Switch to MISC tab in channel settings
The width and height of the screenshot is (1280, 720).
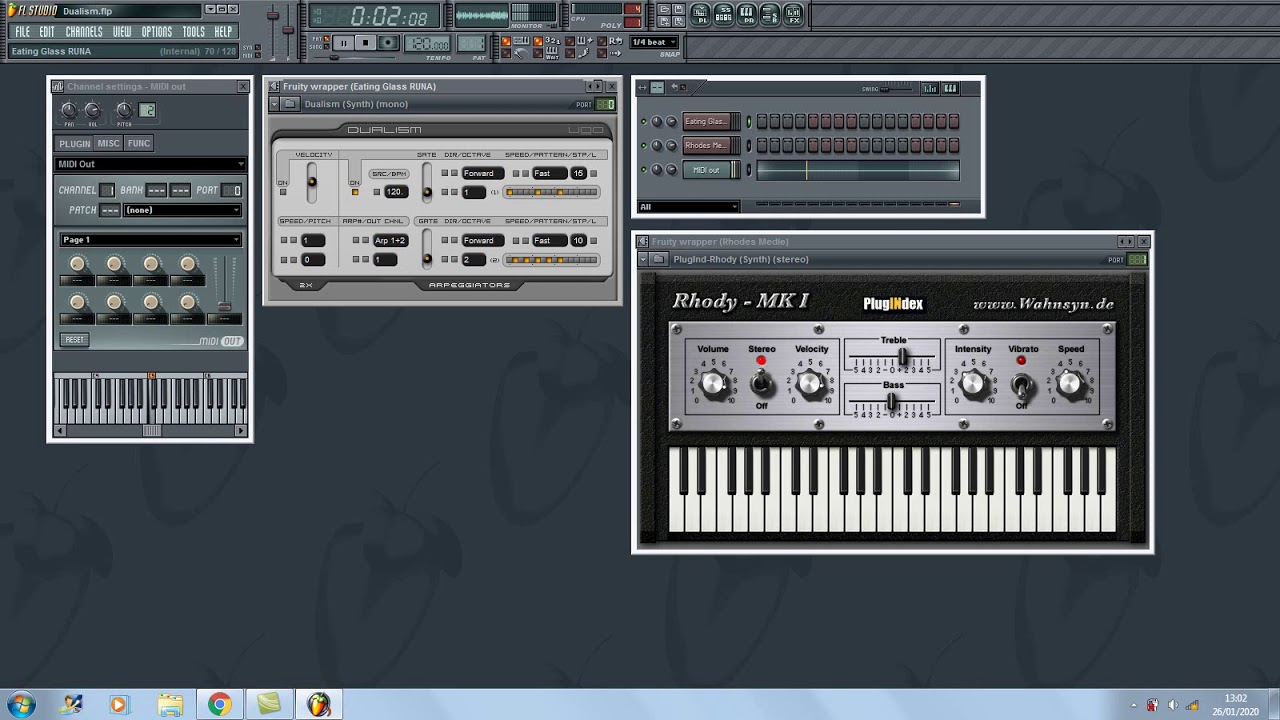tap(108, 143)
